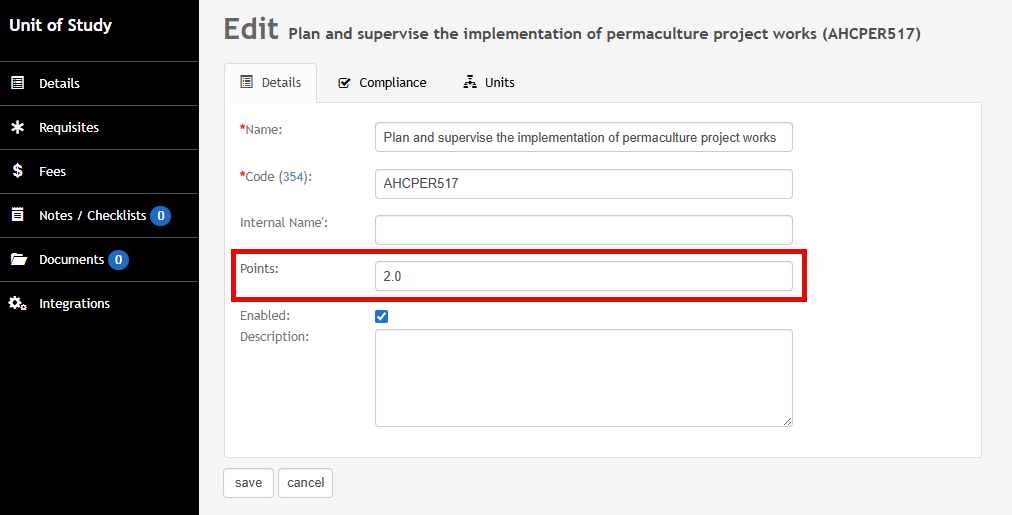Open the 354 code link
Screen dimensions: 1012x515
point(293,176)
